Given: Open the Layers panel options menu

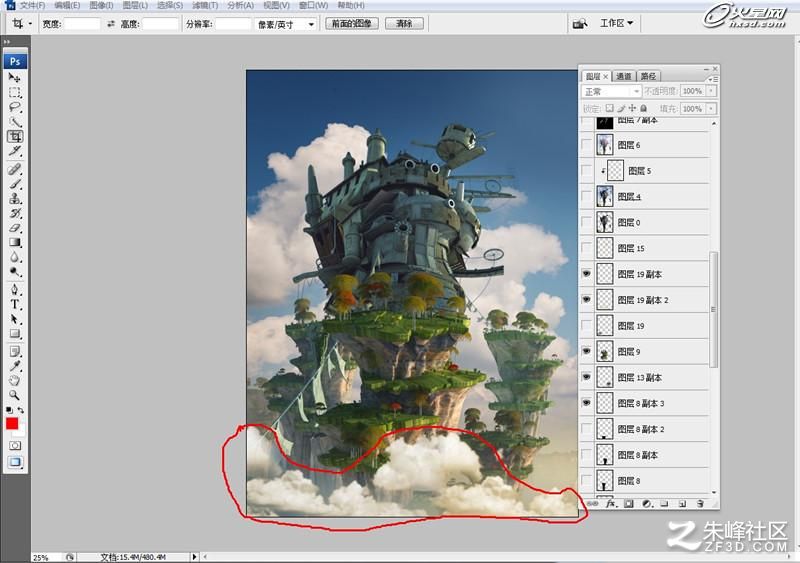Looking at the screenshot, I should click(x=713, y=79).
